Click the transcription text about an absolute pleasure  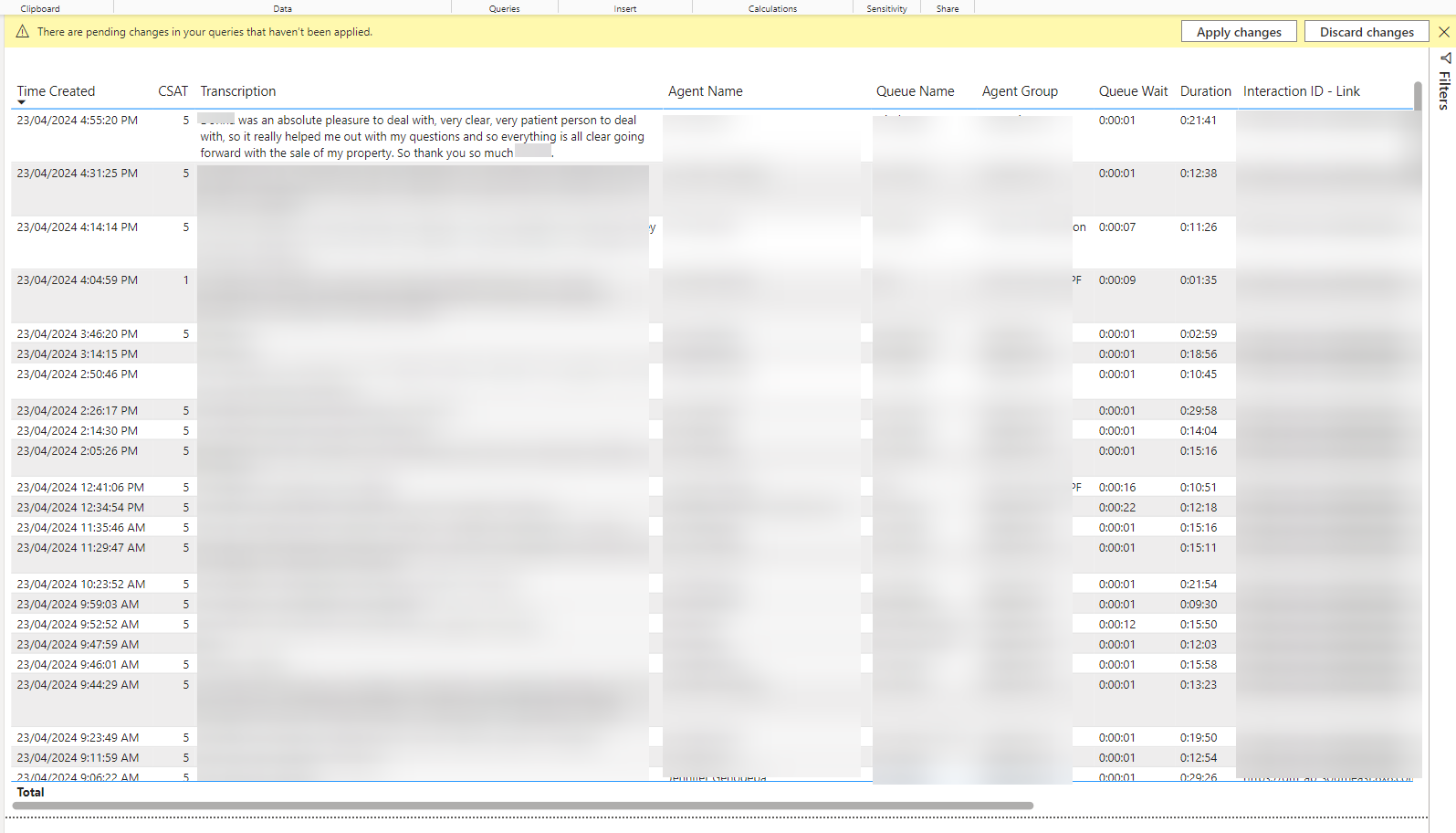coord(423,137)
